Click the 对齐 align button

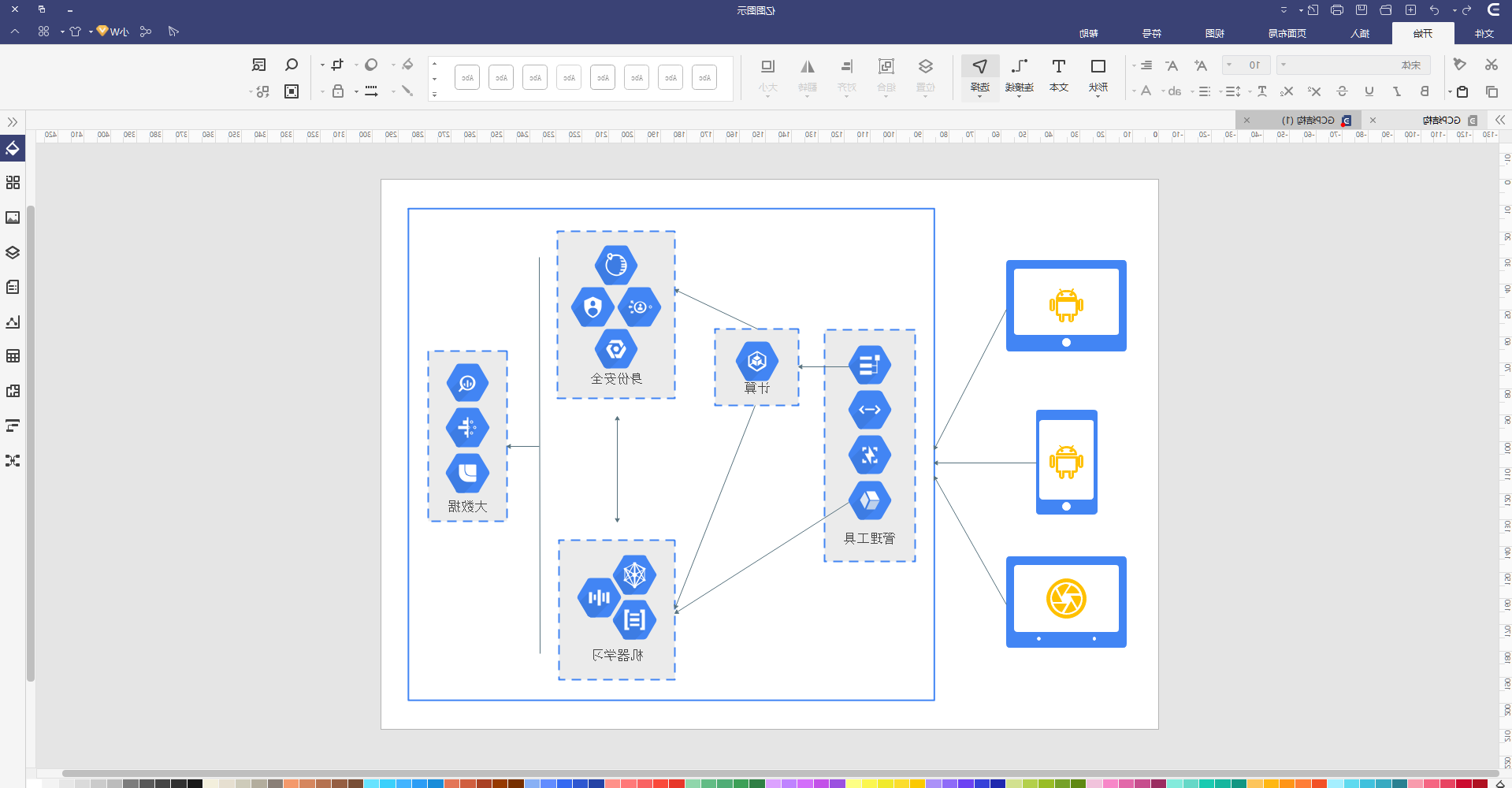pos(847,76)
